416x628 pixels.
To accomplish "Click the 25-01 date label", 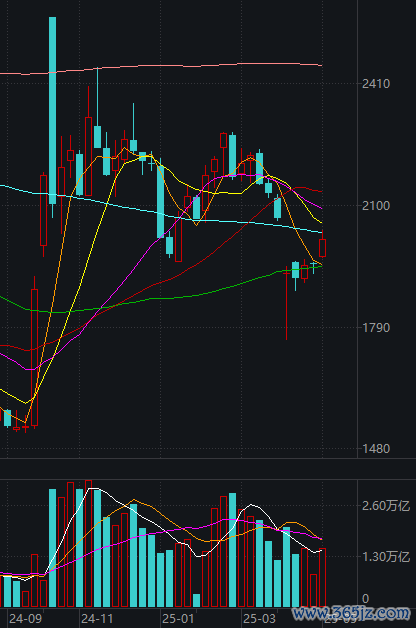I will (178, 619).
